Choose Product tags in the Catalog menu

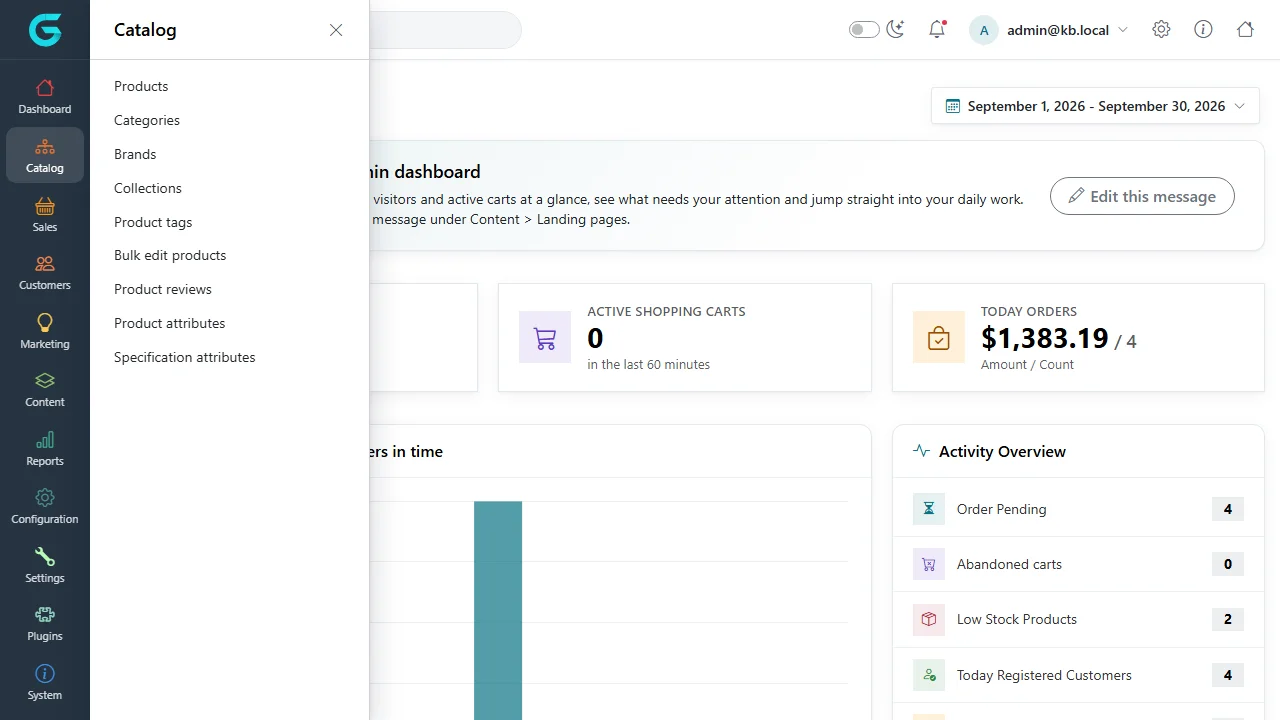[153, 222]
